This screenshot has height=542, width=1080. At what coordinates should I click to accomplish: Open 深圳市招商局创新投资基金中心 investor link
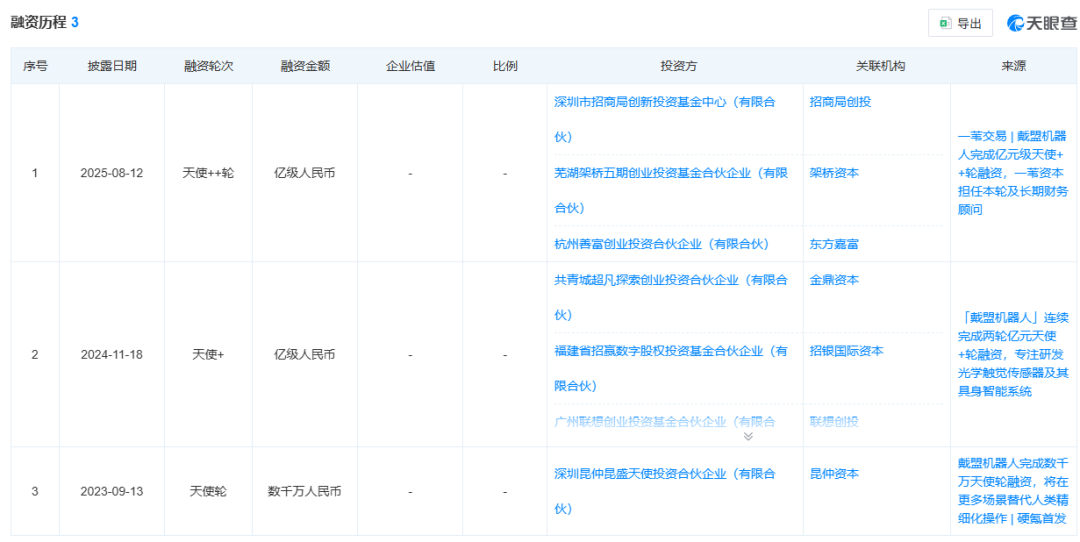665,119
